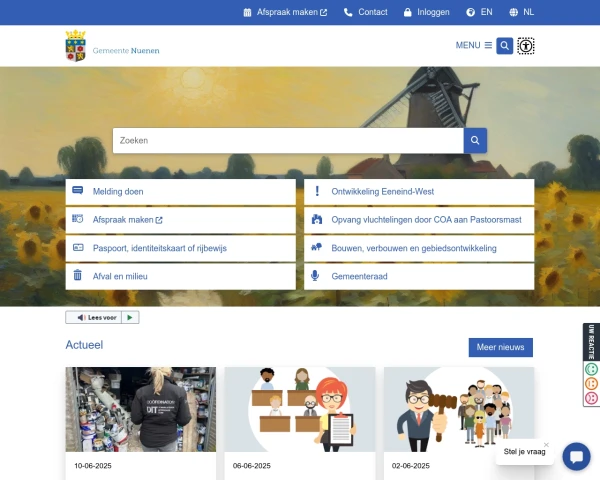Select the pink sad smiley feedback
The width and height of the screenshot is (600, 480).
click(x=592, y=398)
